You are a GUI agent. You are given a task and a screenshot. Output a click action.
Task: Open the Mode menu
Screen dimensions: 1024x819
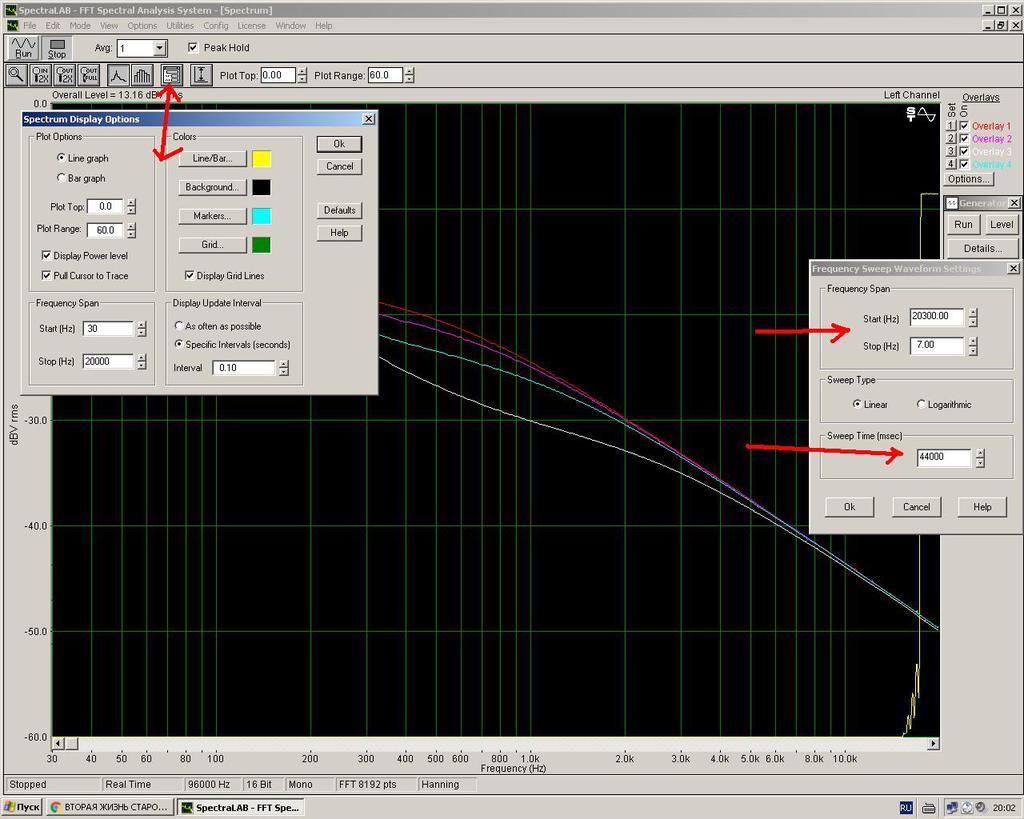tap(80, 25)
